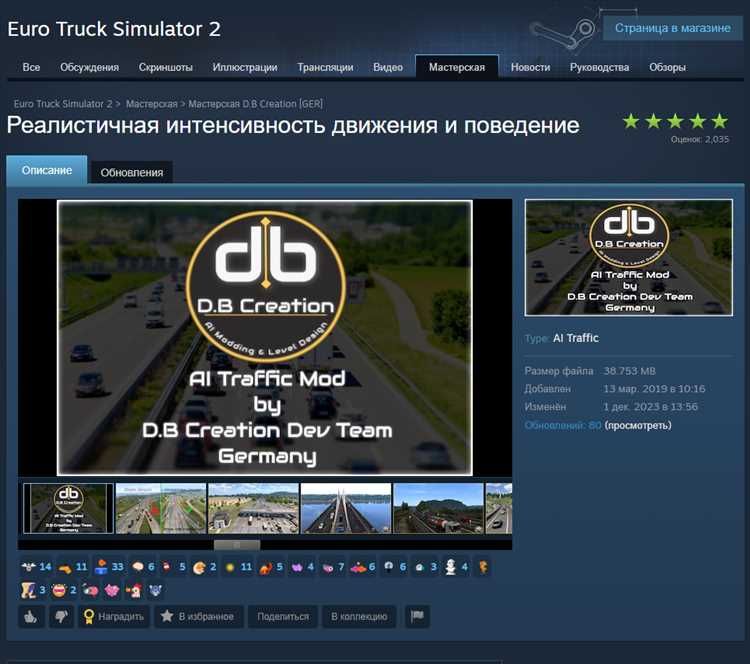The width and height of the screenshot is (750, 664).
Task: Click the file size value 38.753 MB
Action: pos(629,371)
